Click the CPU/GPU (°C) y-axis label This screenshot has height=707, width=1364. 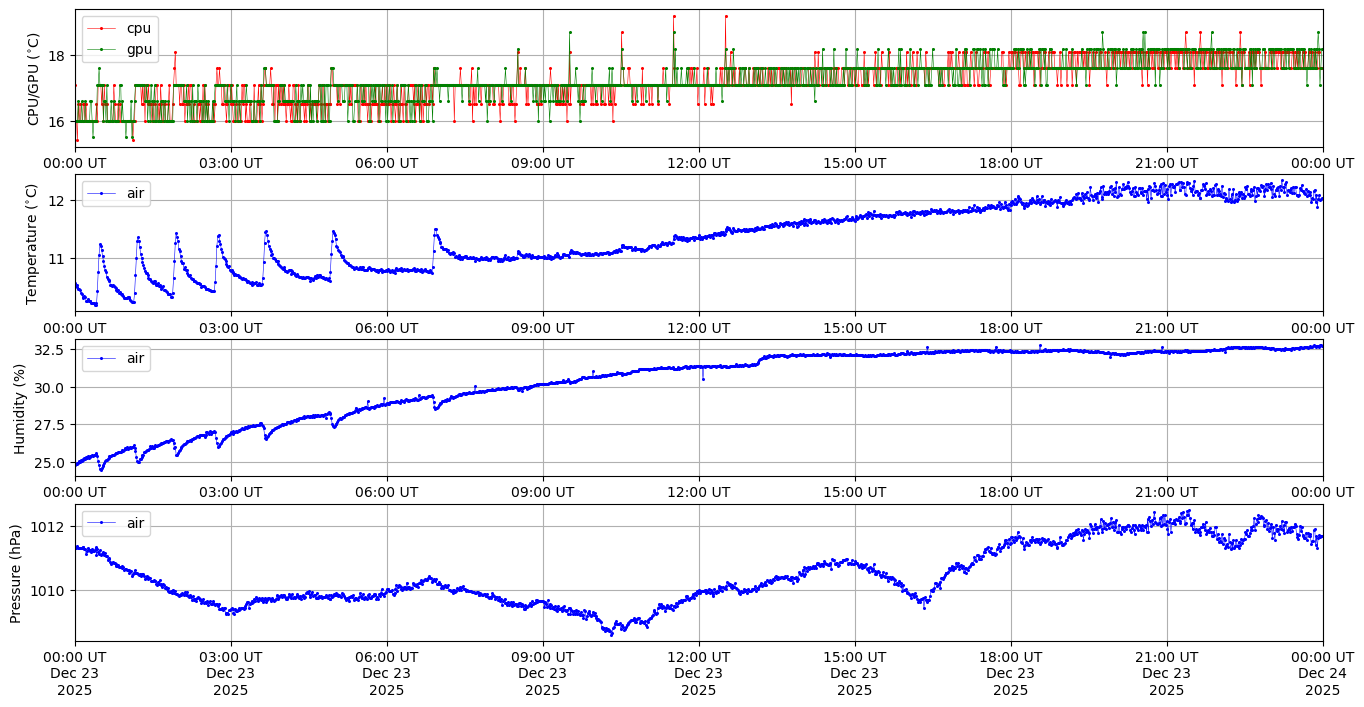[33, 79]
